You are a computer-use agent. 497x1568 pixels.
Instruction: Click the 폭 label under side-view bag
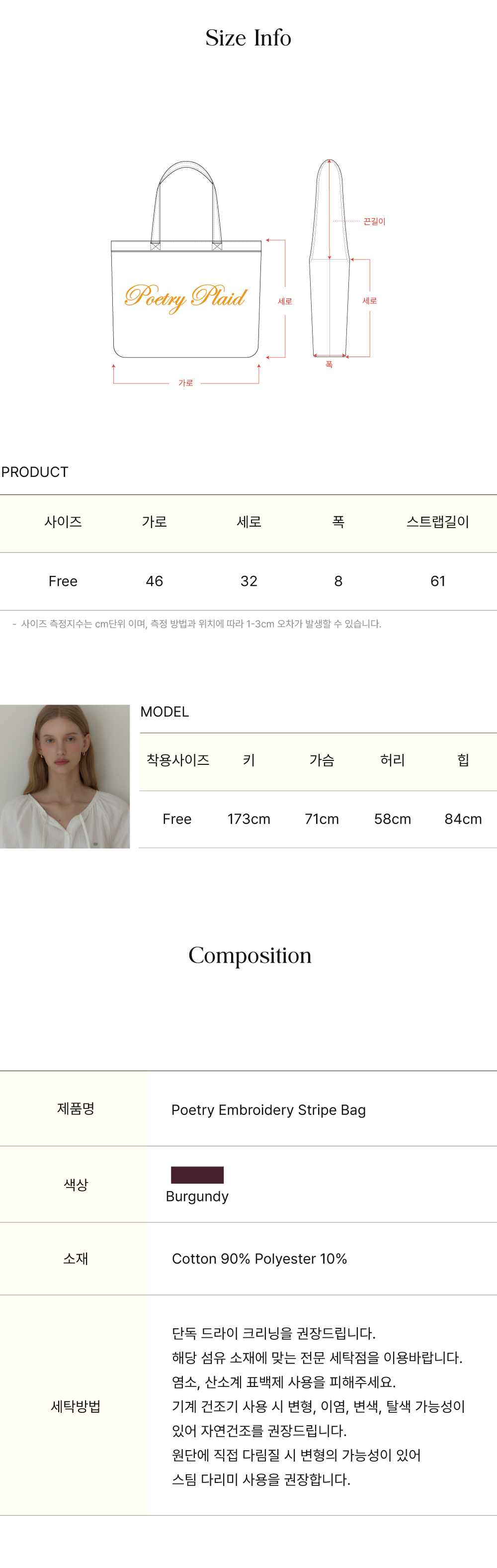(329, 365)
